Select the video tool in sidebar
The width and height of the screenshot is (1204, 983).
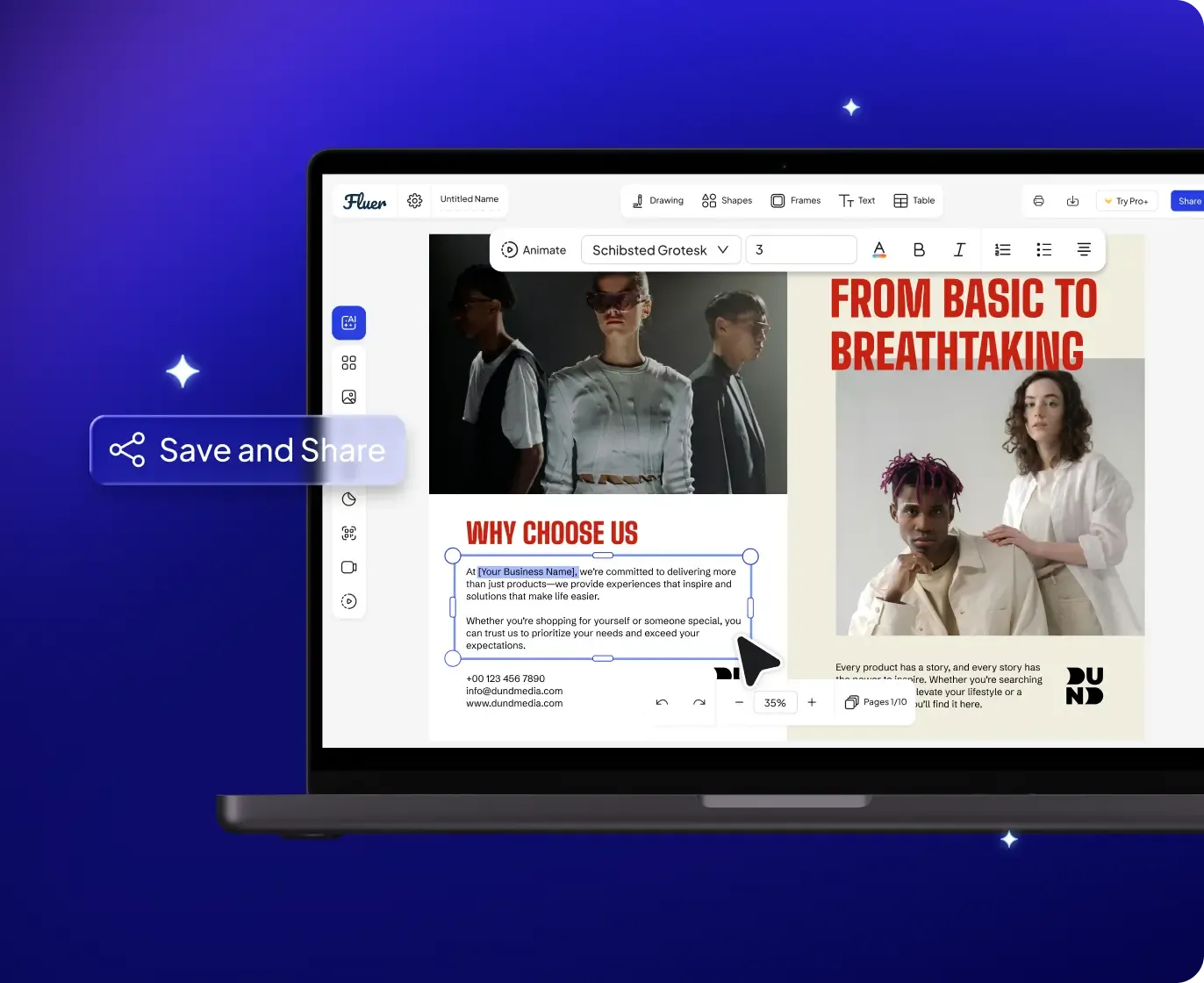[x=348, y=567]
